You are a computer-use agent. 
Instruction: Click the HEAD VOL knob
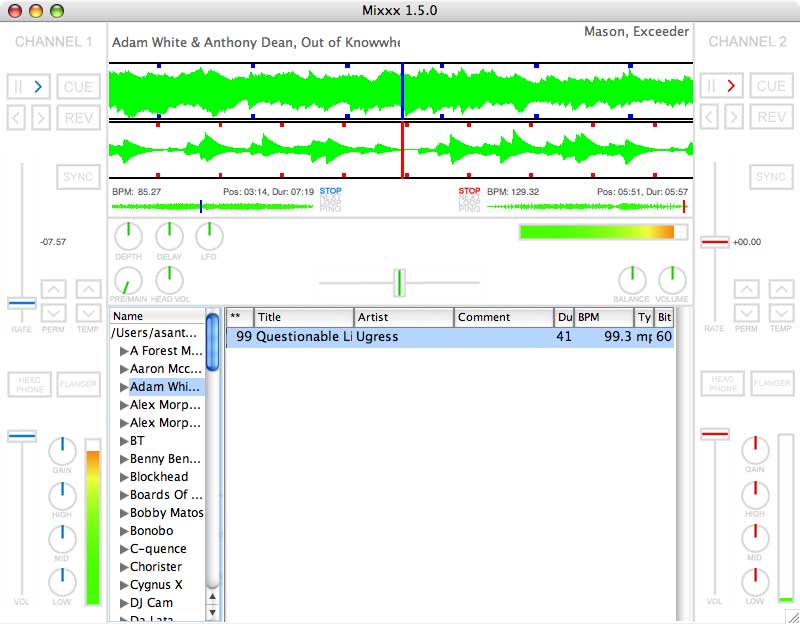point(169,281)
